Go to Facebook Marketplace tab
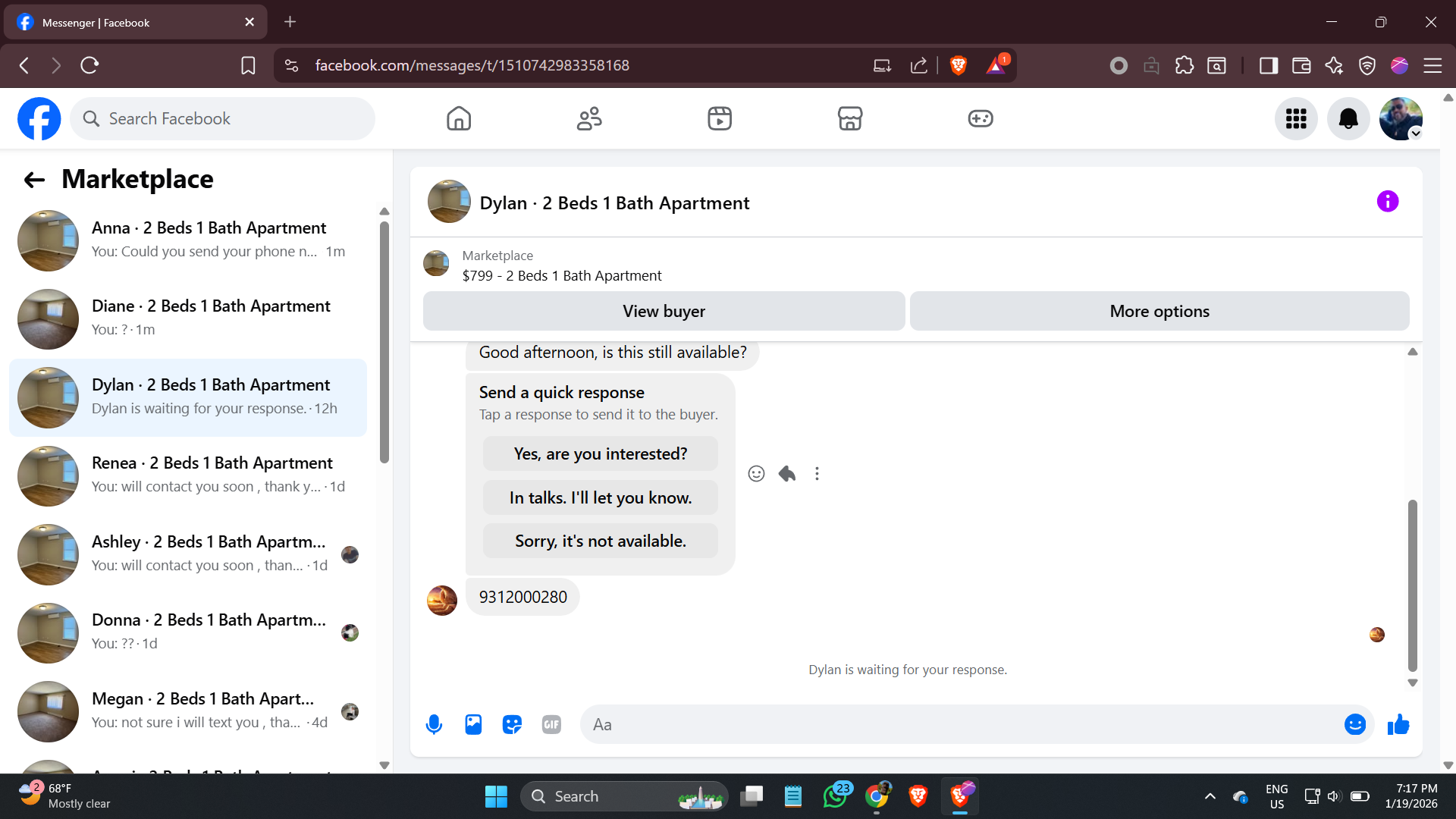The image size is (1456, 819). pos(849,119)
